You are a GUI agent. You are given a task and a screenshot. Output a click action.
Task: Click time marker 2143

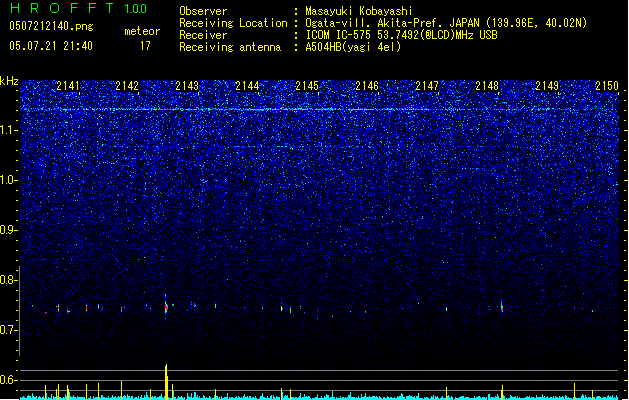tap(187, 86)
